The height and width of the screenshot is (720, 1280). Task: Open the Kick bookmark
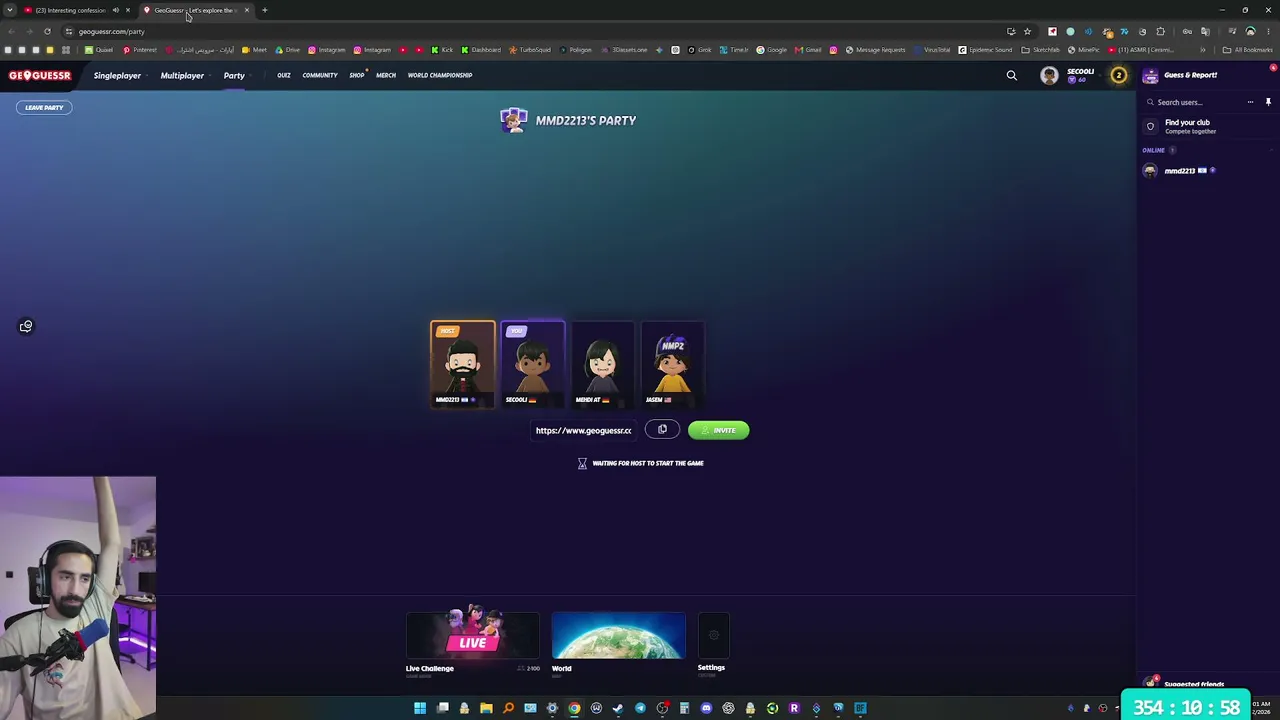click(x=442, y=50)
